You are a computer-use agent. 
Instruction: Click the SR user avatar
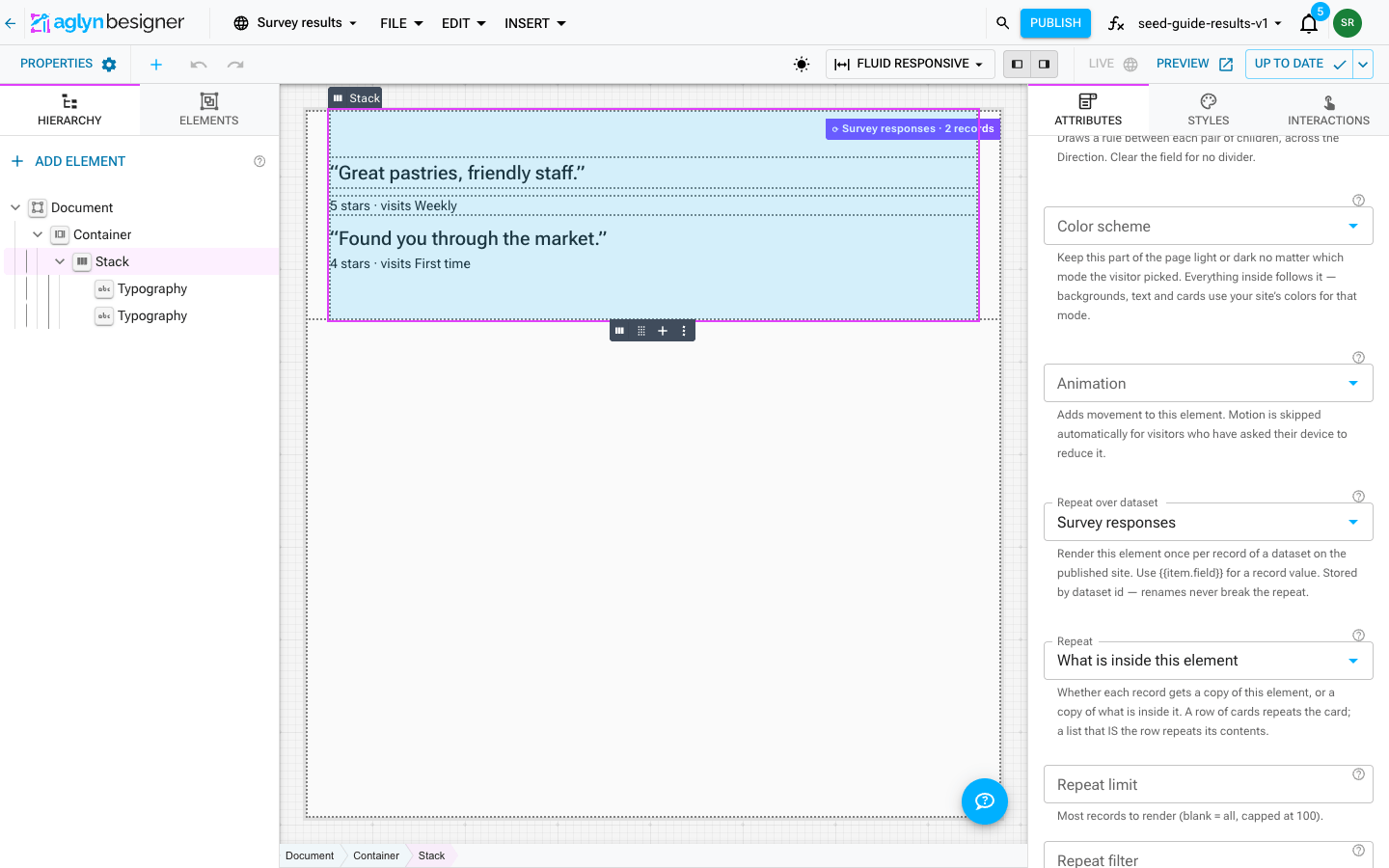(x=1348, y=23)
